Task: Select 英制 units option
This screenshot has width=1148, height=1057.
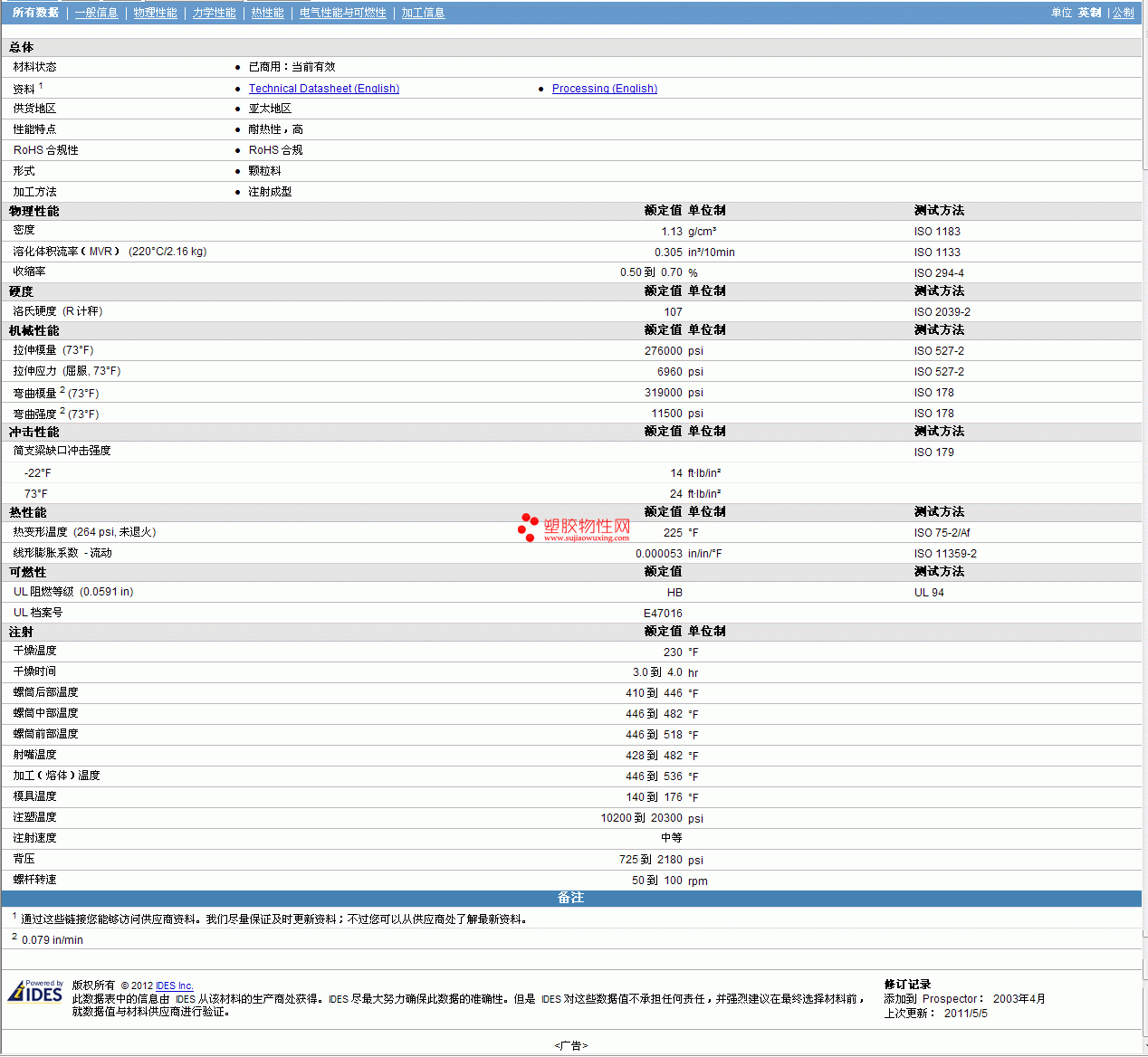Action: coord(1089,13)
